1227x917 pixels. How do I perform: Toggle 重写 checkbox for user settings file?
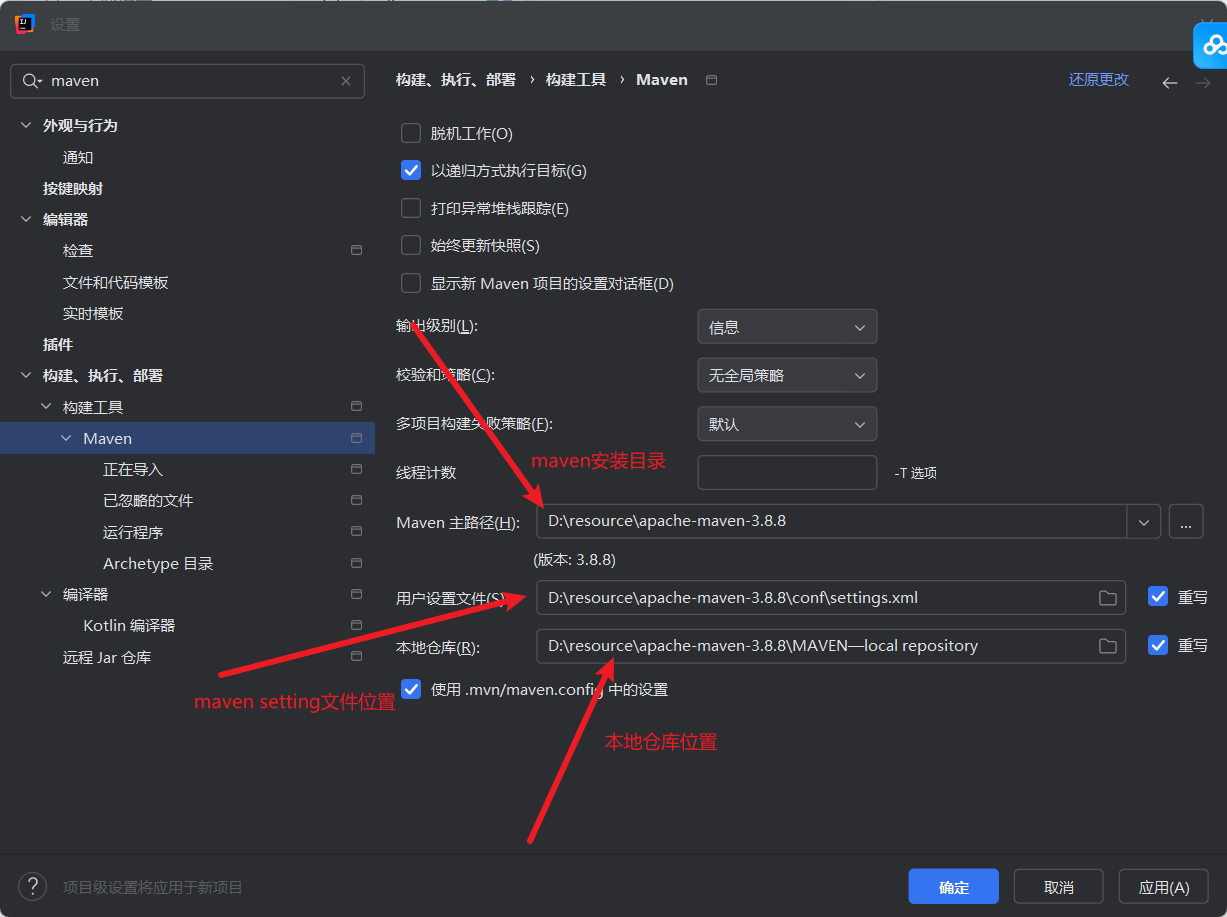click(x=1158, y=597)
